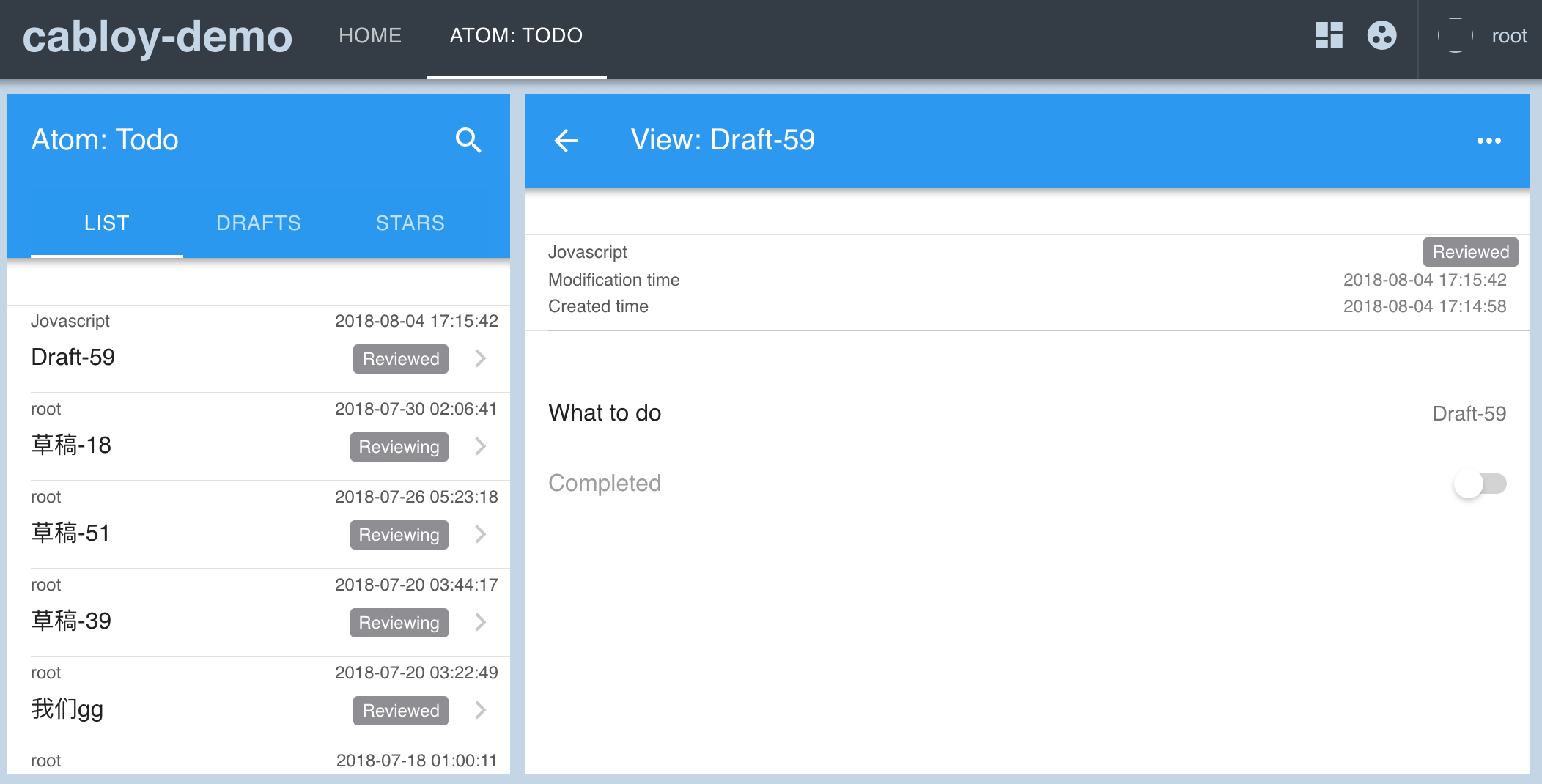The width and height of the screenshot is (1542, 784).
Task: Open the 草稿-39 list item title
Action: point(71,621)
